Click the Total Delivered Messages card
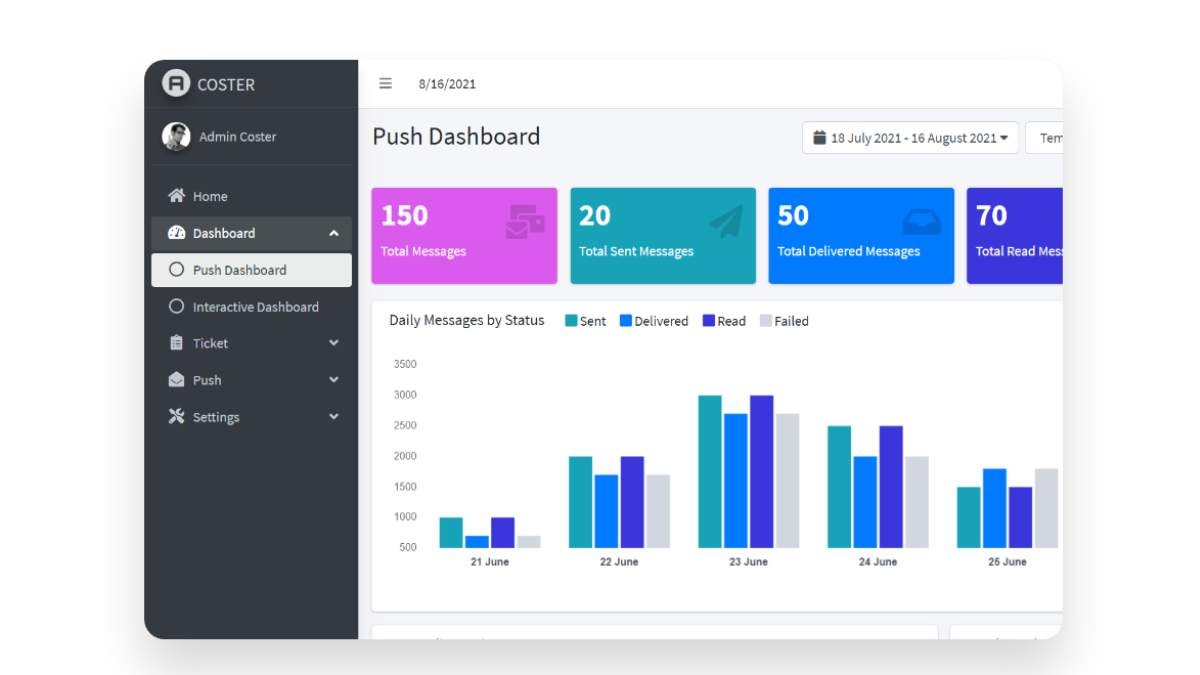This screenshot has height=675, width=1200. (x=861, y=236)
